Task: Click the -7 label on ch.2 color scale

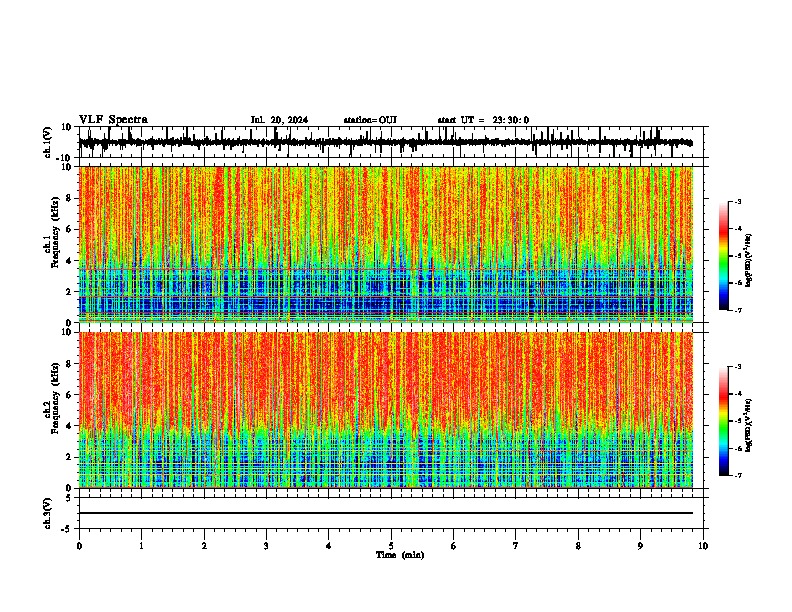Action: pyautogui.click(x=738, y=475)
